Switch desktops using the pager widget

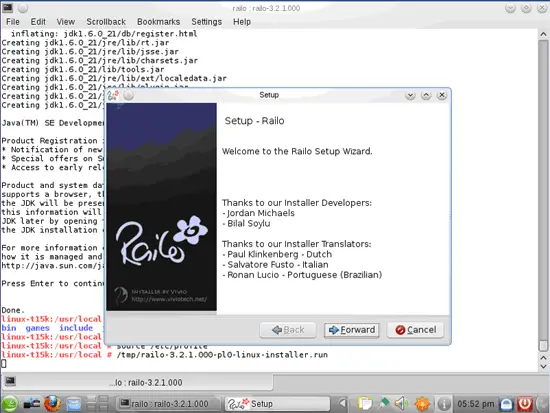(97, 404)
